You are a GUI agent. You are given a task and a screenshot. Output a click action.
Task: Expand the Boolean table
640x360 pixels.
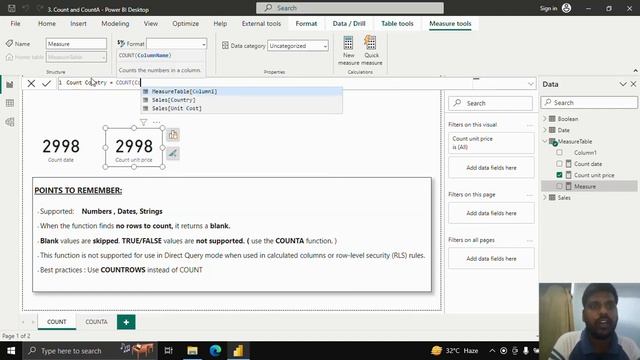pyautogui.click(x=544, y=119)
